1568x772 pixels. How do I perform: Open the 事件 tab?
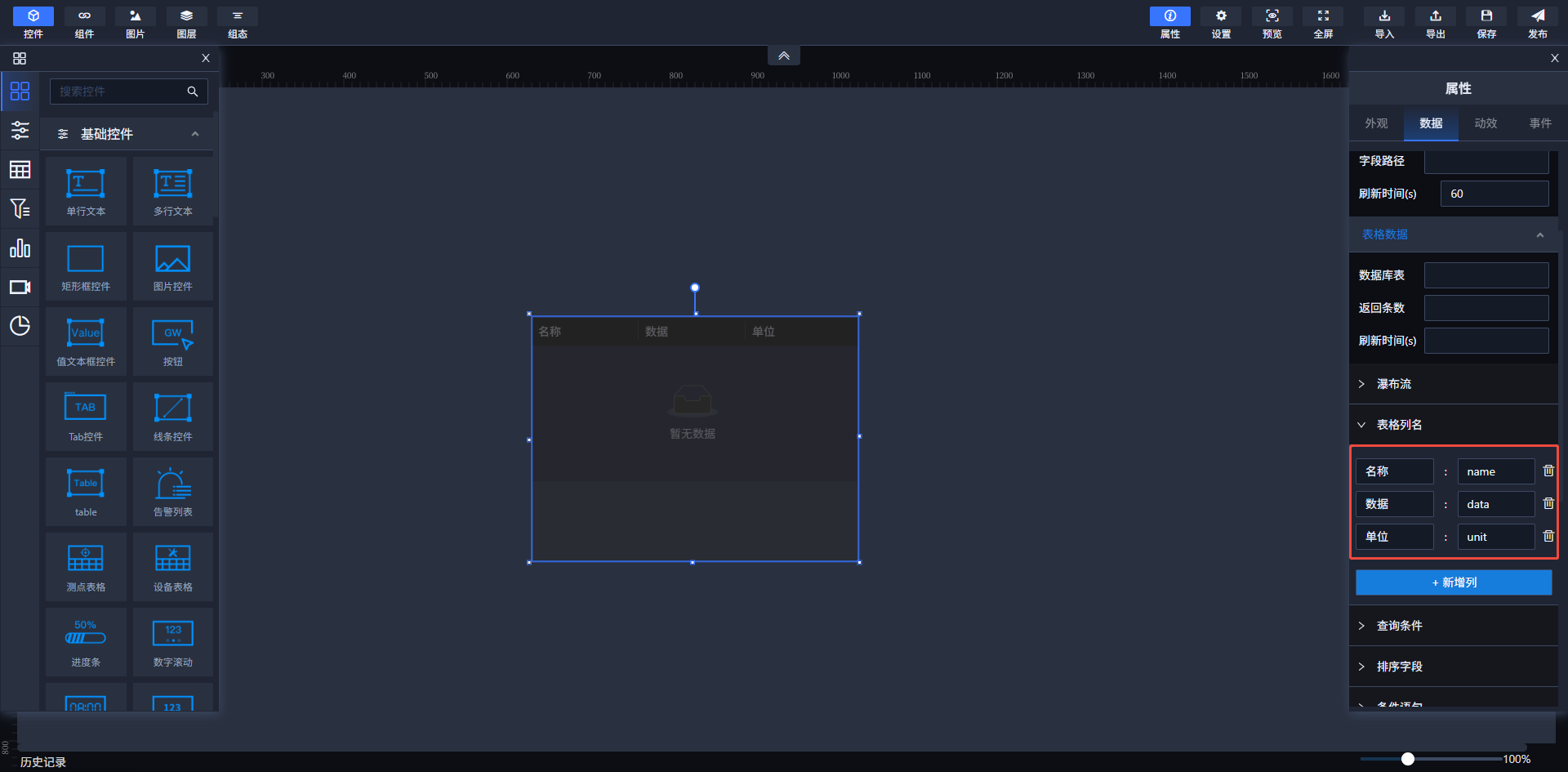coord(1540,123)
